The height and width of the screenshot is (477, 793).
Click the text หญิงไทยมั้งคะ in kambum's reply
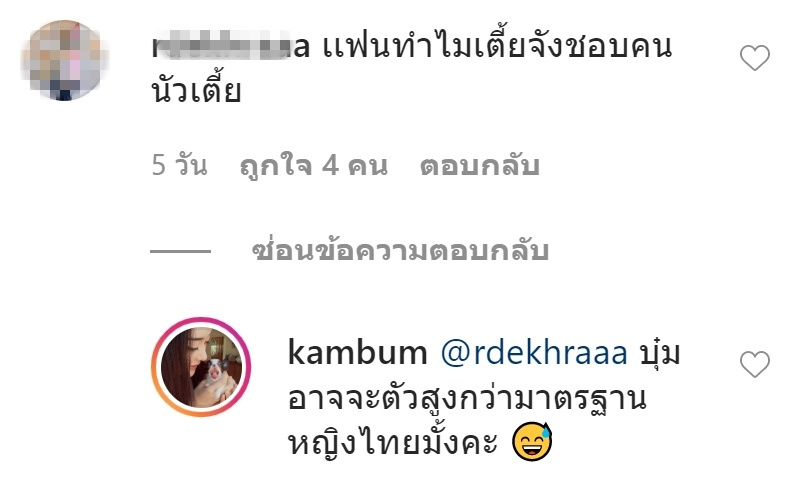click(x=393, y=442)
